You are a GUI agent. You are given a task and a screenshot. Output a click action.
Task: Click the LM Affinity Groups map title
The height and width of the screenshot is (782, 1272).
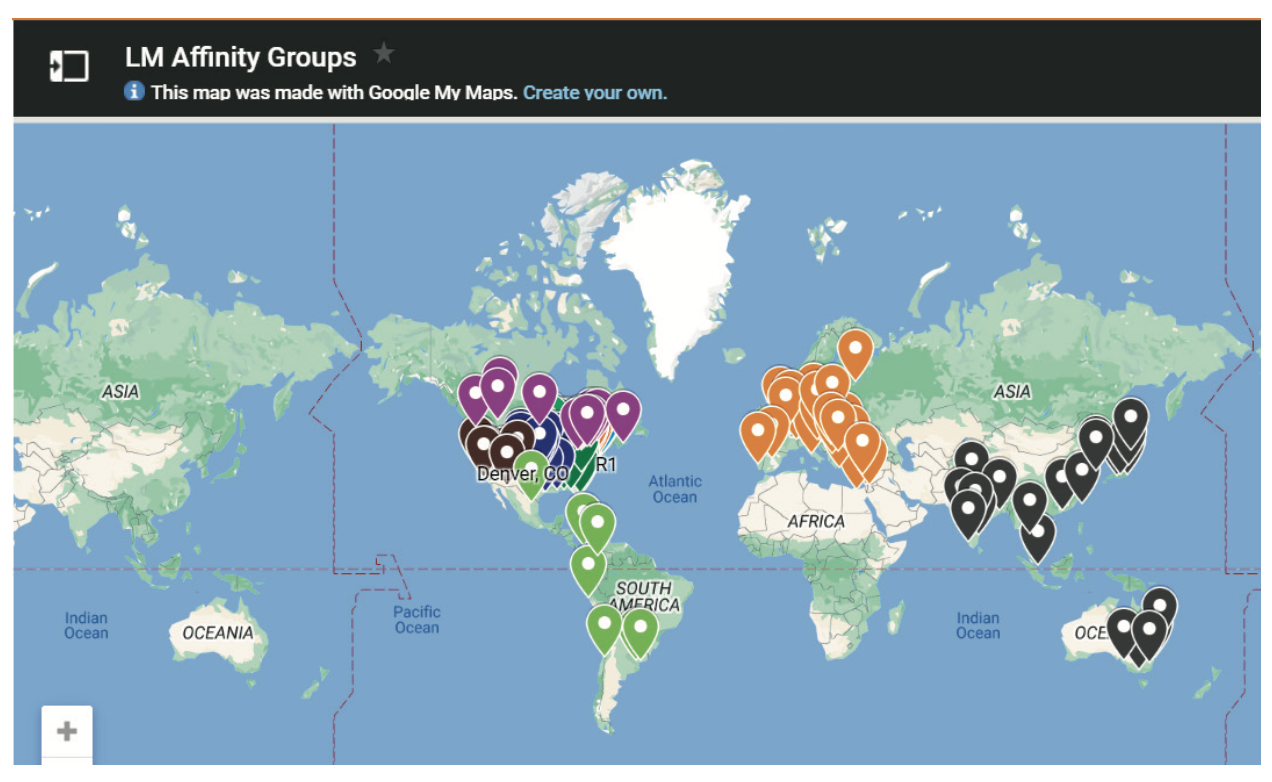[x=240, y=57]
